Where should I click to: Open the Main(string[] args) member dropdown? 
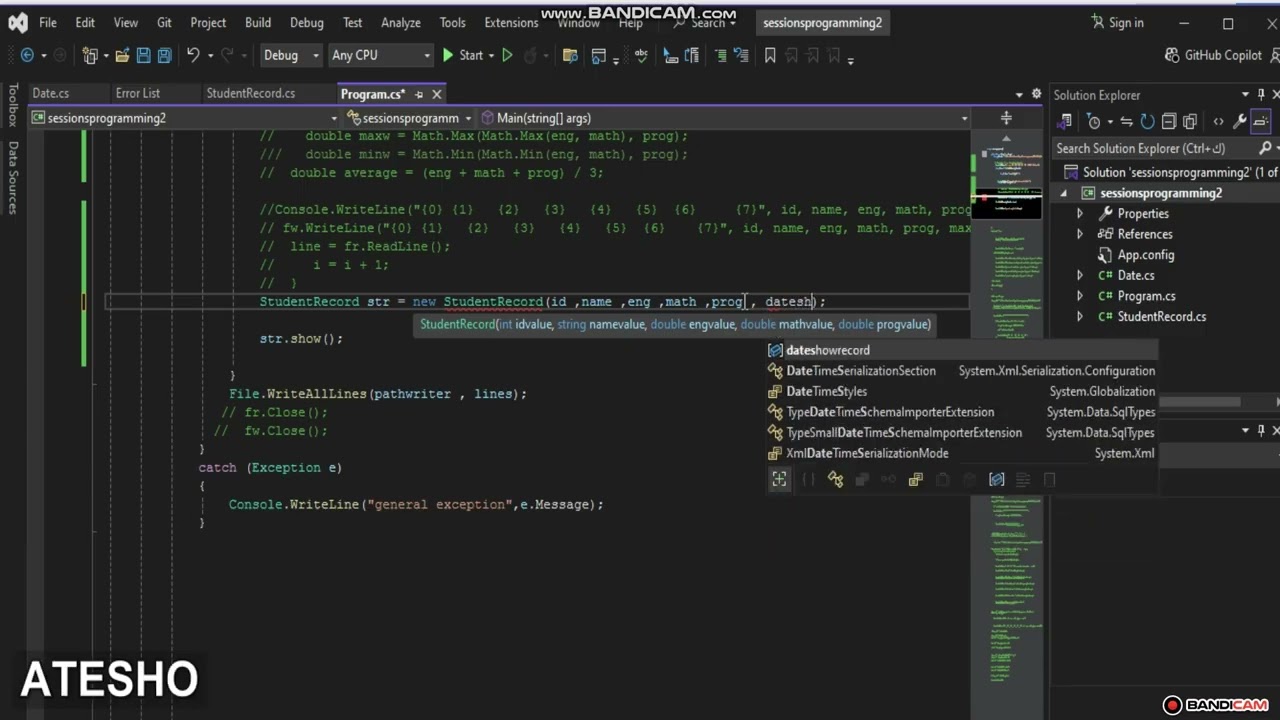click(x=725, y=118)
